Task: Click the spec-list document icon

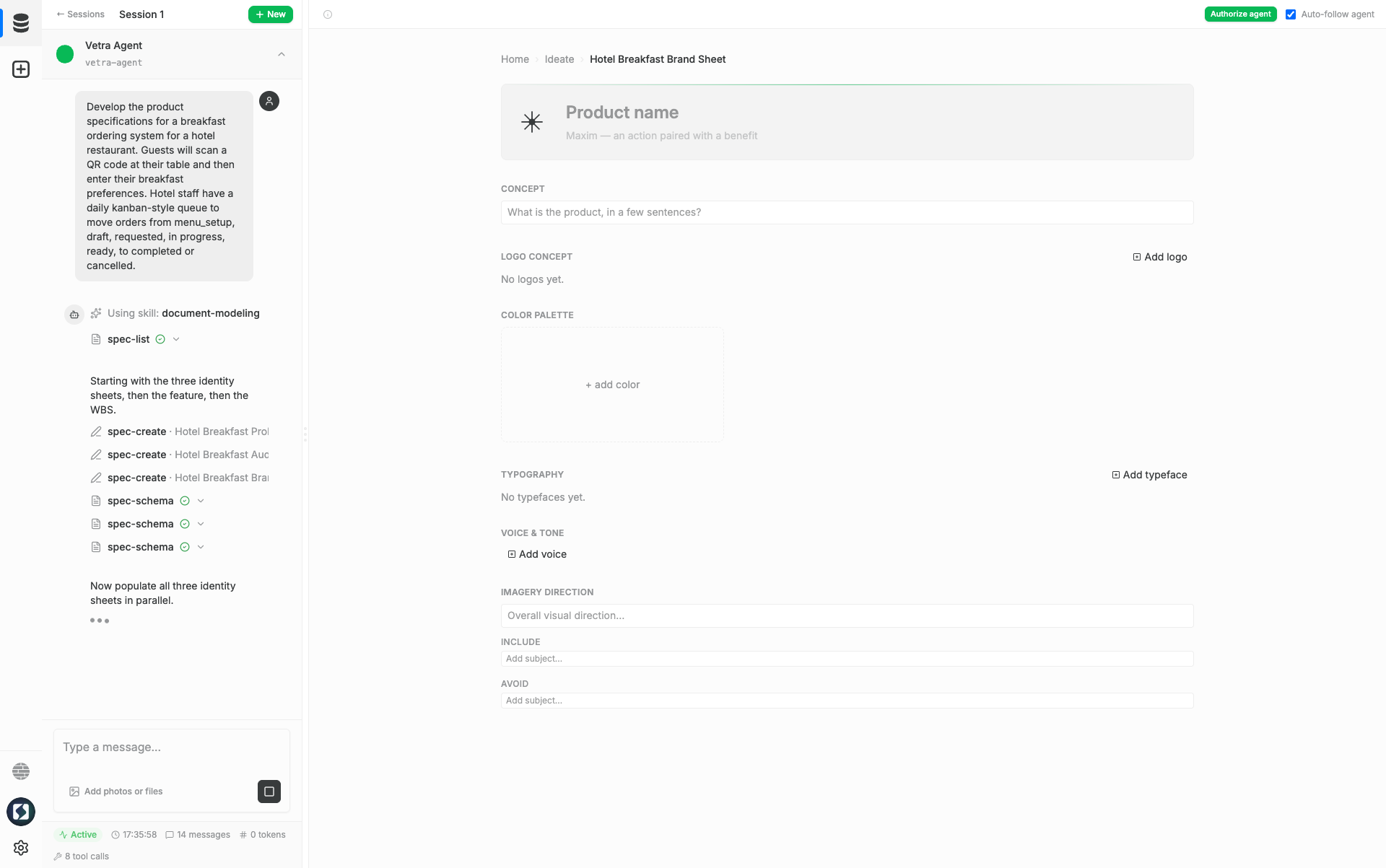Action: click(x=96, y=339)
